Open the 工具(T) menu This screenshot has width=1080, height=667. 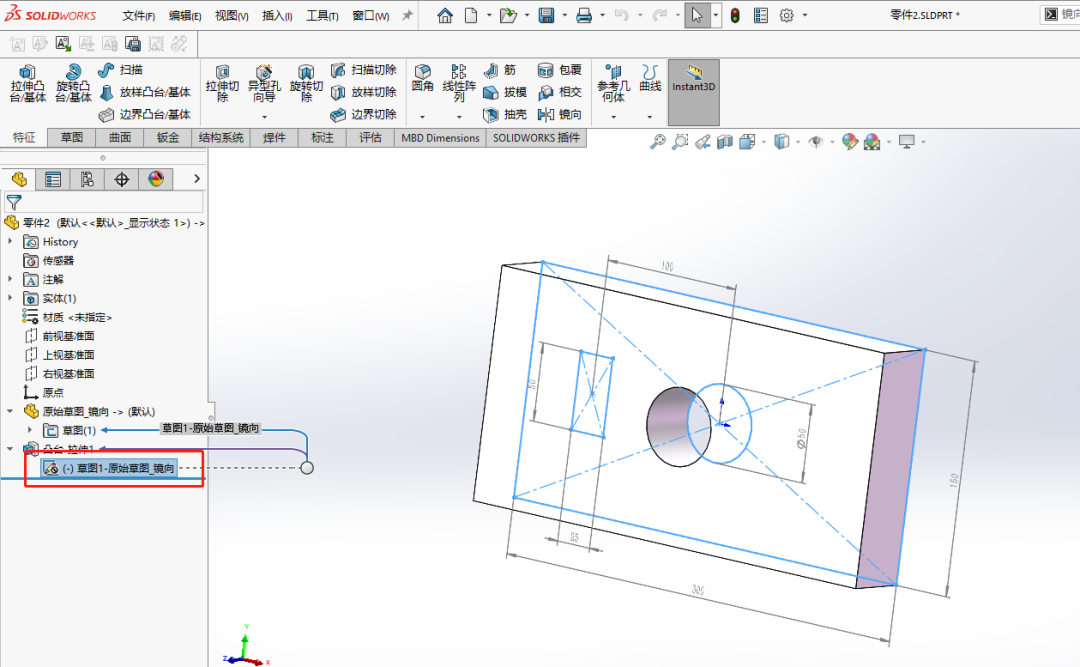(x=322, y=16)
